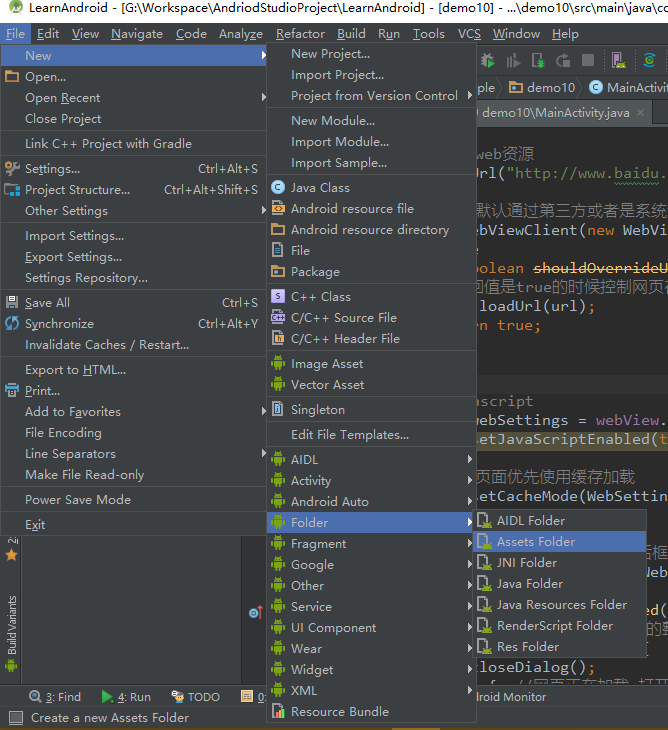Click the Print printer icon

point(12,391)
